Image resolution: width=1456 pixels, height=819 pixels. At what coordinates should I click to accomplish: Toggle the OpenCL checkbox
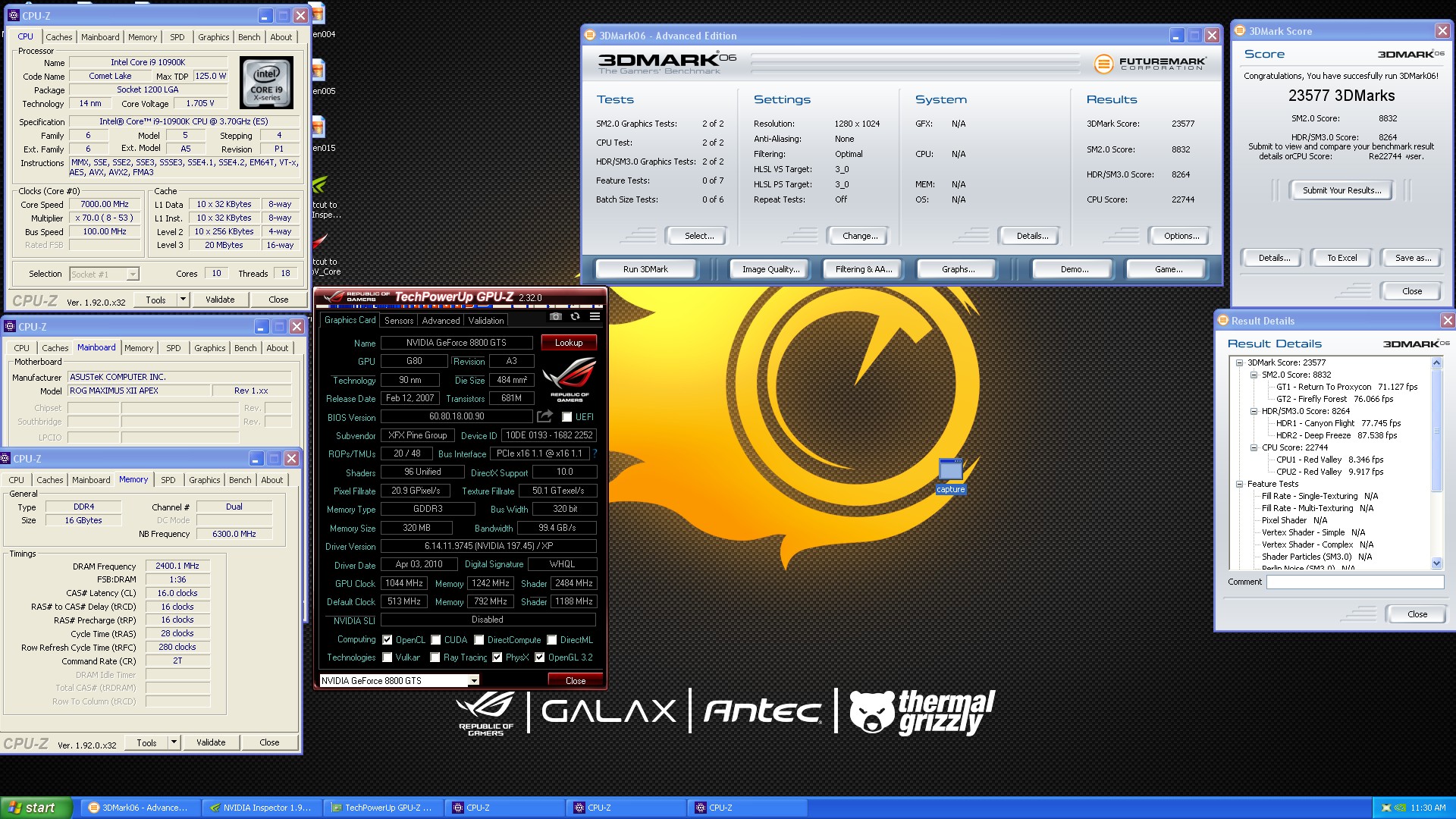point(388,640)
